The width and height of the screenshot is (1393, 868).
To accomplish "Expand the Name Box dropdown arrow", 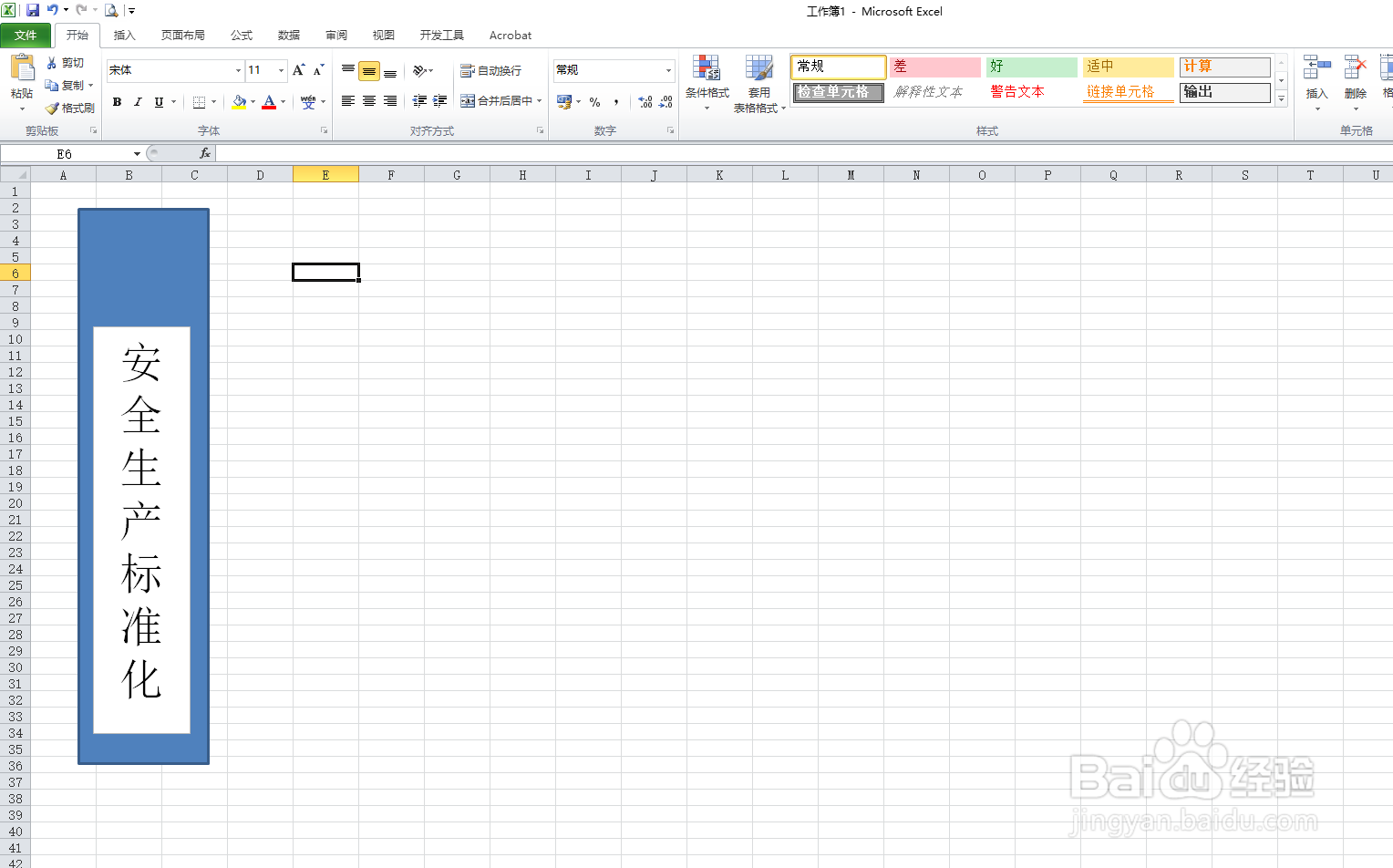I will (x=137, y=153).
